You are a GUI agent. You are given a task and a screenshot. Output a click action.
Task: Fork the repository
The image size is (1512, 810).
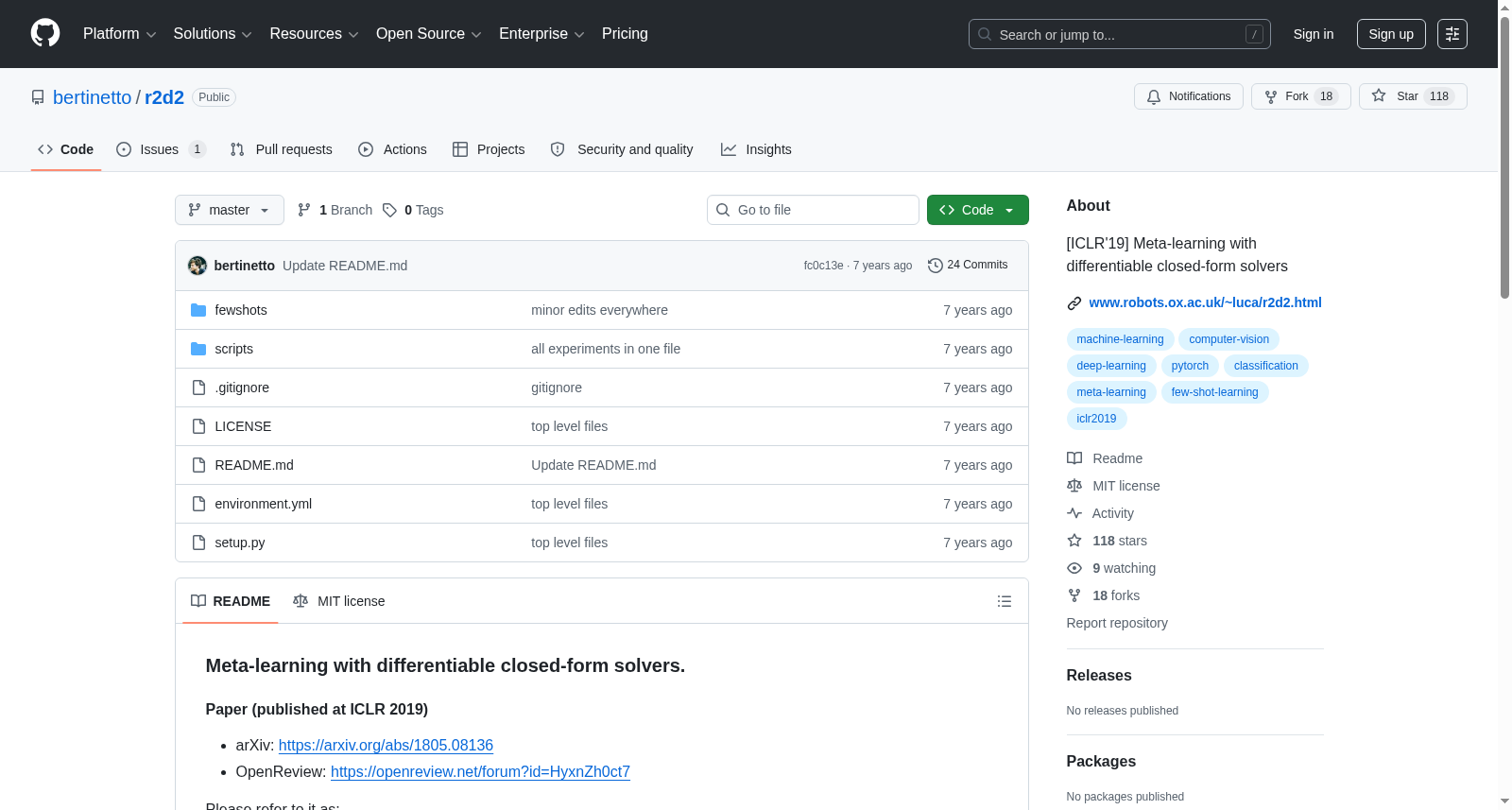[x=1301, y=96]
